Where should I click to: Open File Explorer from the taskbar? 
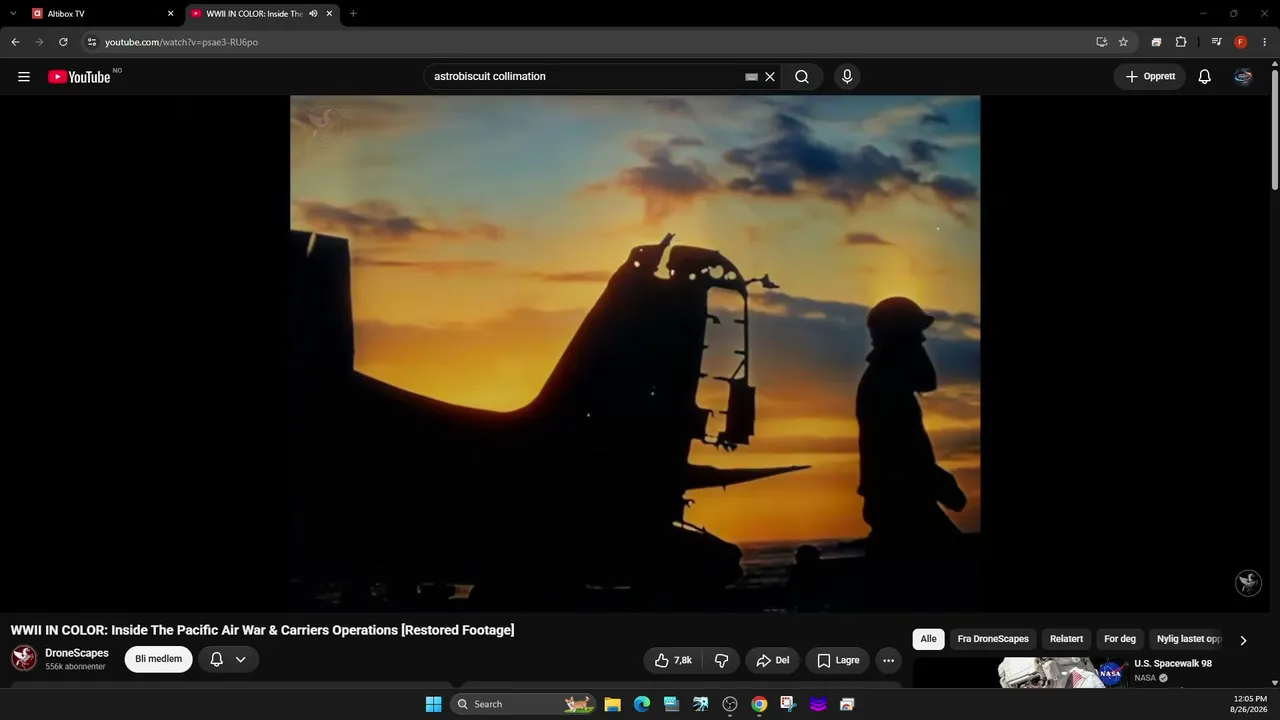(613, 704)
